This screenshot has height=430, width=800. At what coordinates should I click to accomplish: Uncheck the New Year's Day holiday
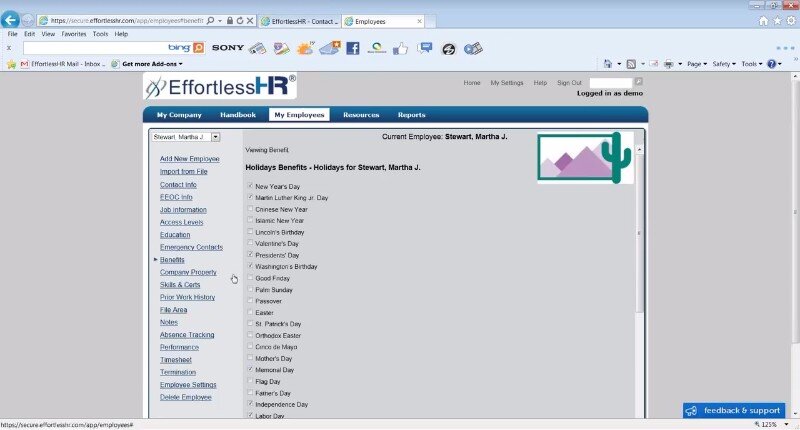[x=250, y=186]
